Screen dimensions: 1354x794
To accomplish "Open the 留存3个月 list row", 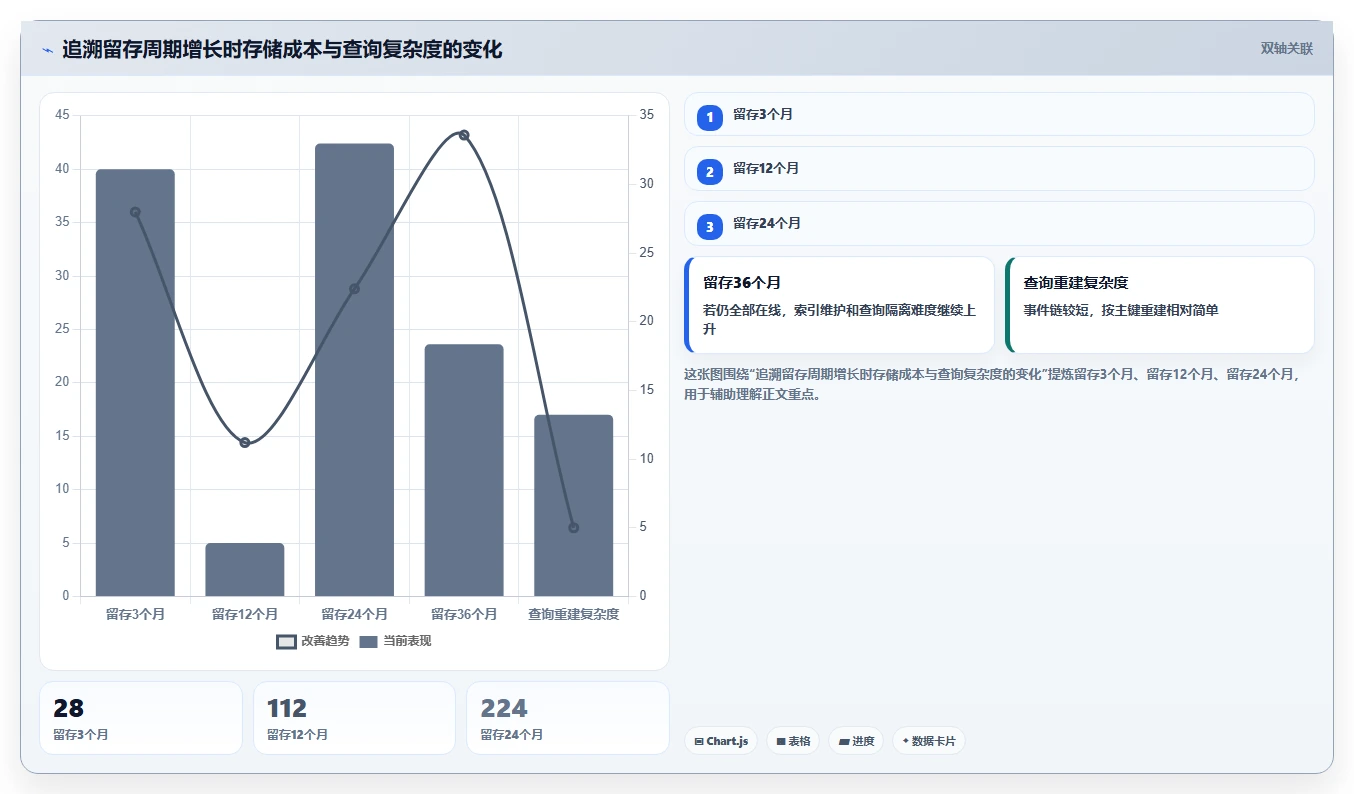I will pos(999,114).
